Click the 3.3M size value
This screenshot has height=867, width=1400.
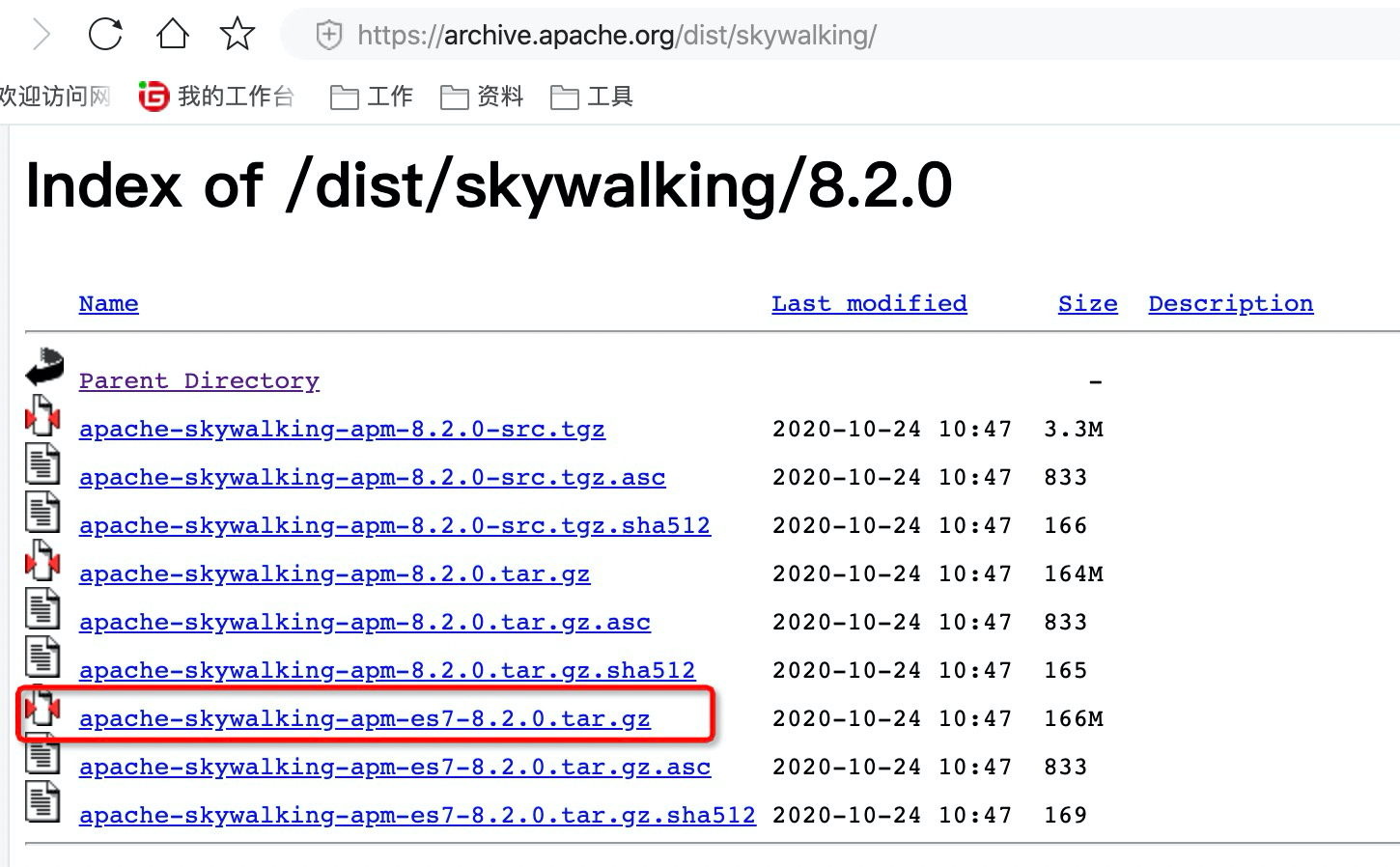(1074, 429)
